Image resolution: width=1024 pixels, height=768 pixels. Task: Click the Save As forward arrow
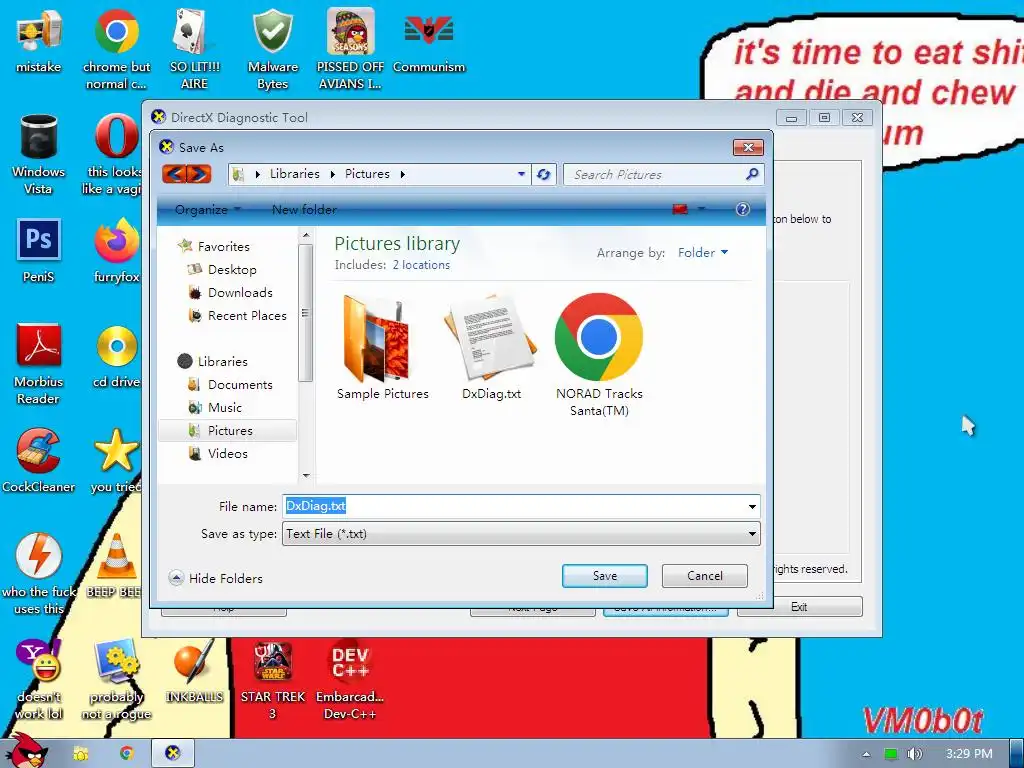199,174
